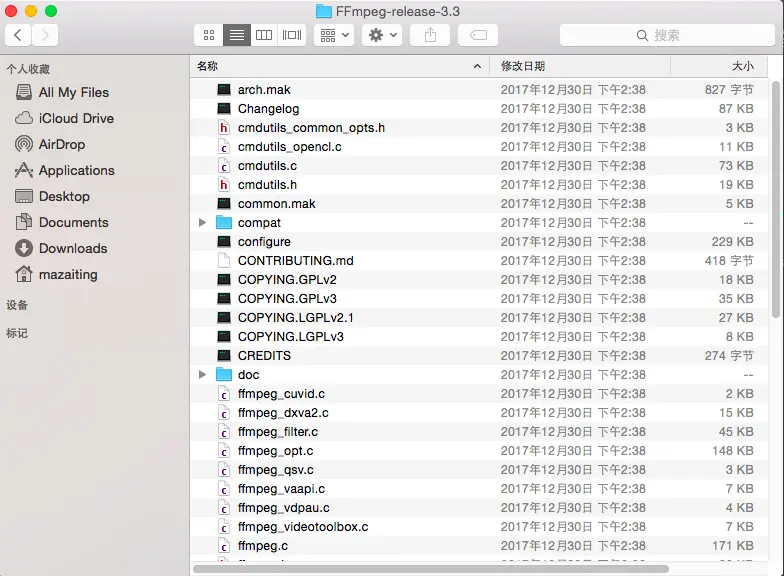The height and width of the screenshot is (576, 784).
Task: Click the vertical scrollbar thumb
Action: tap(776, 199)
